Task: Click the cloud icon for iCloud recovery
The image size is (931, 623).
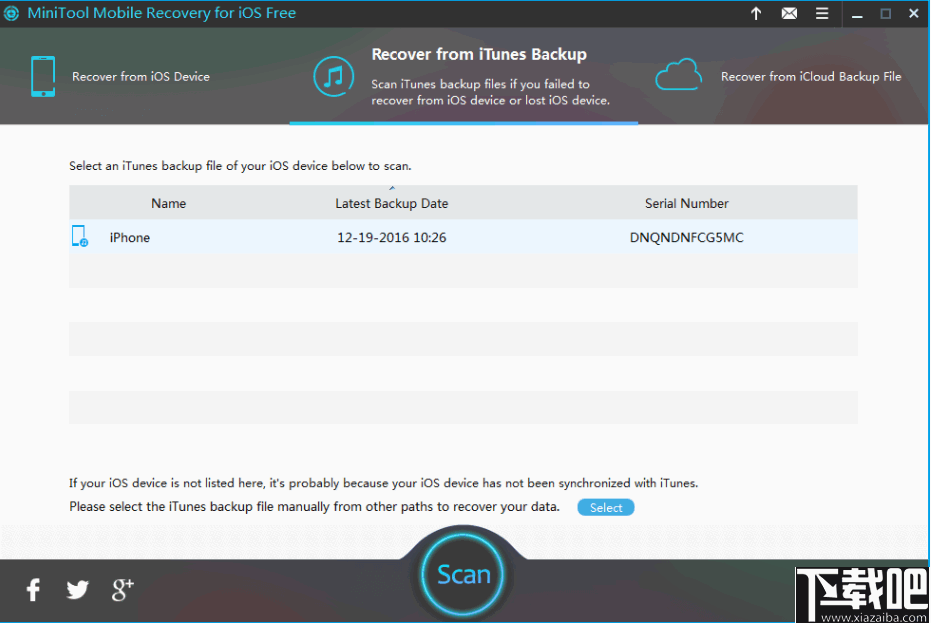Action: coord(679,74)
